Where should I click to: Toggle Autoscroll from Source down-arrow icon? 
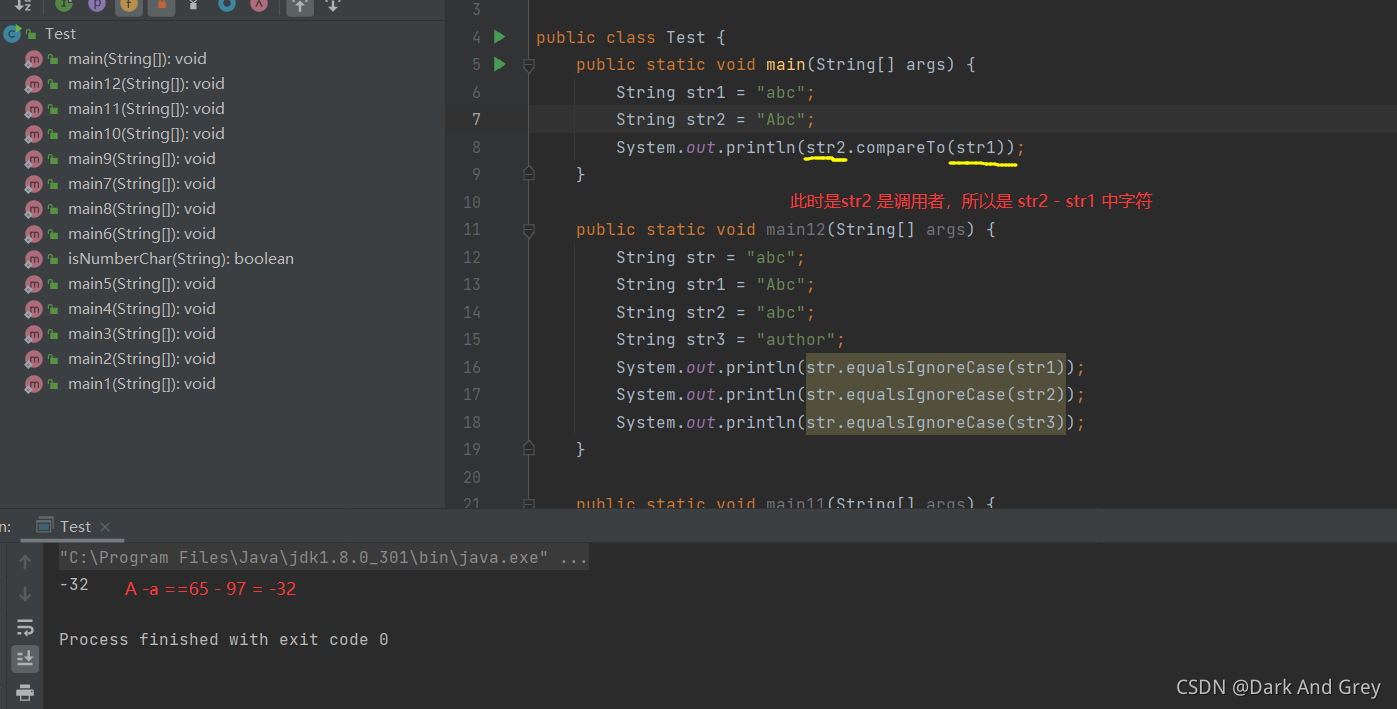[333, 5]
